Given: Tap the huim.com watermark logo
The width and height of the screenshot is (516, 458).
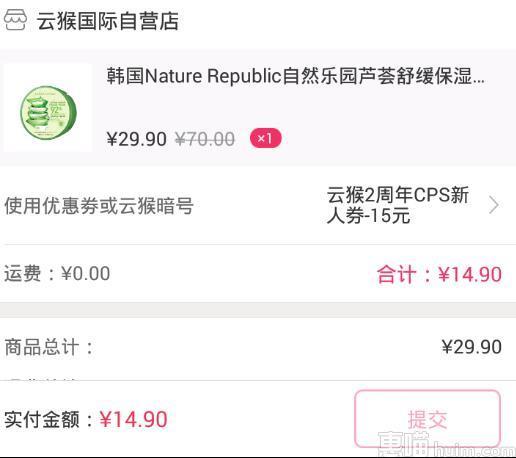Looking at the screenshot, I should click(x=447, y=444).
